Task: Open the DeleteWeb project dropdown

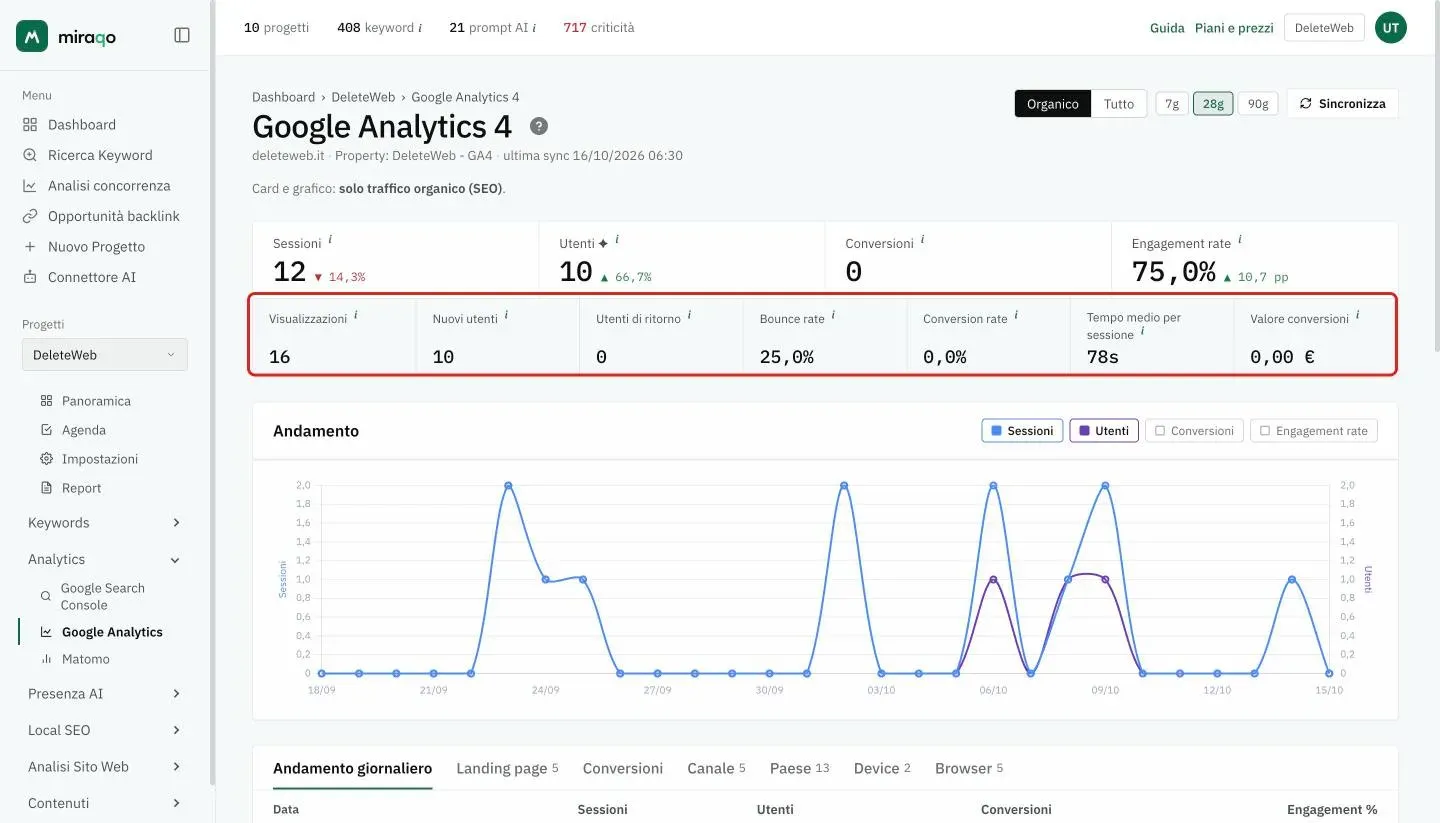Action: (x=105, y=355)
